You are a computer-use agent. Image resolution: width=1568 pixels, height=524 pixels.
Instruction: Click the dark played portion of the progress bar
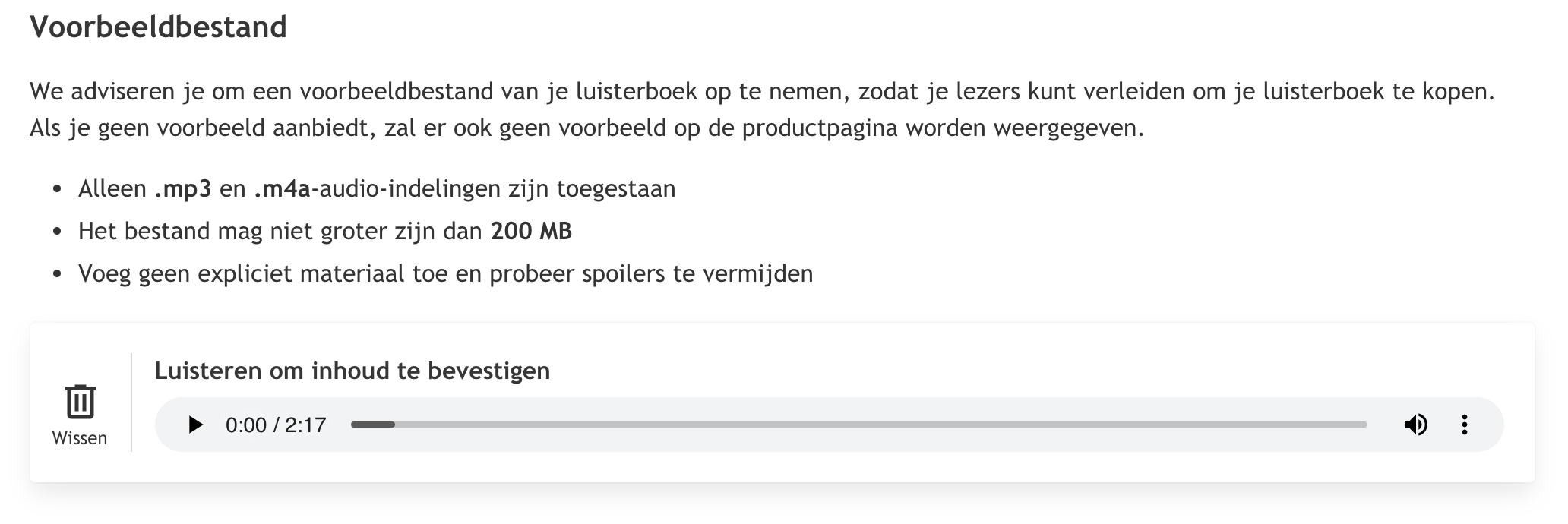pyautogui.click(x=372, y=425)
